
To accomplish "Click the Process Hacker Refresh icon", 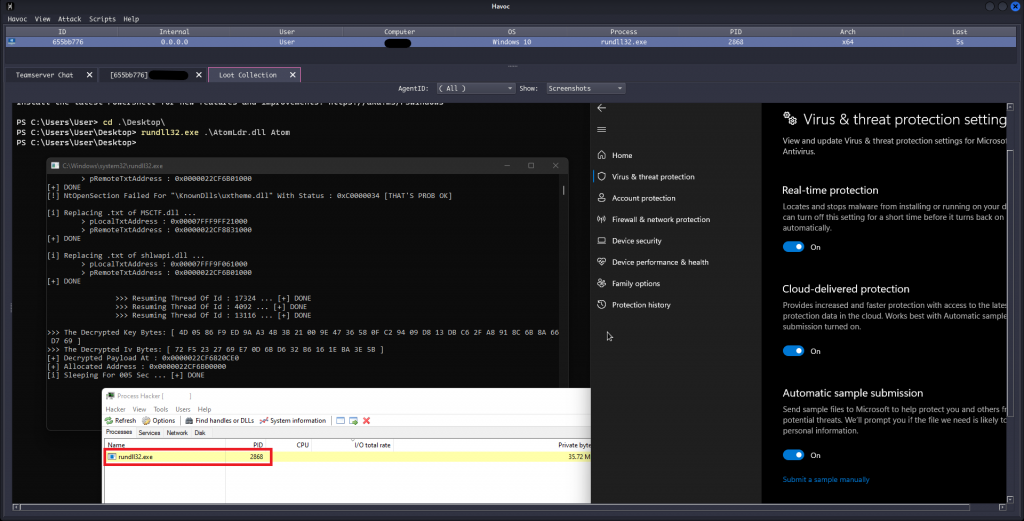I will pos(109,420).
